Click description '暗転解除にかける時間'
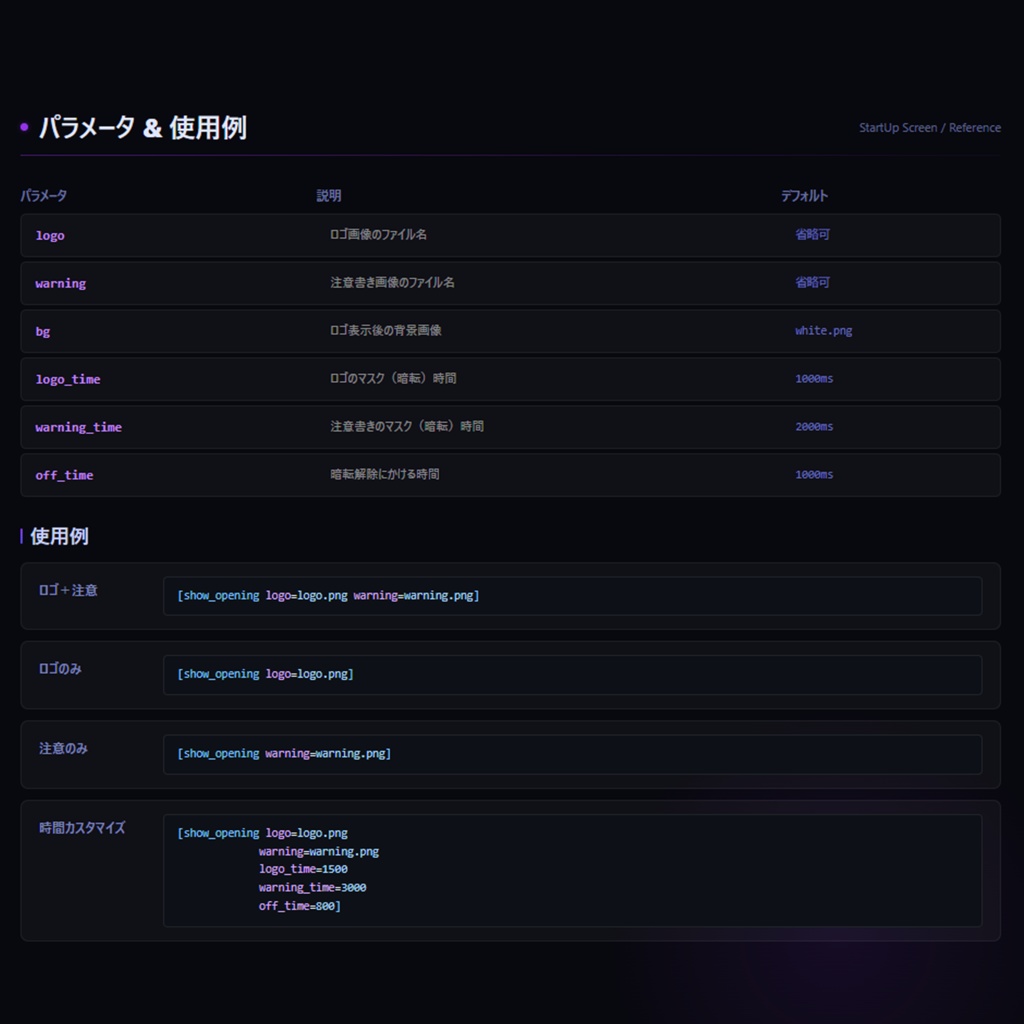 [x=384, y=474]
